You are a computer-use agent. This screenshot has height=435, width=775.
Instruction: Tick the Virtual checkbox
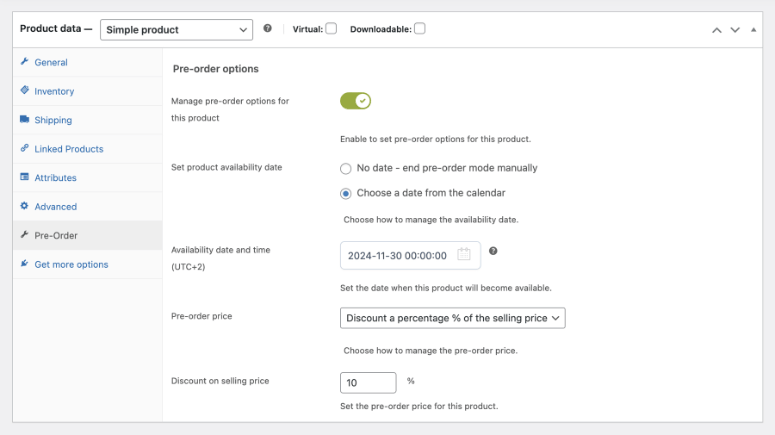point(331,29)
